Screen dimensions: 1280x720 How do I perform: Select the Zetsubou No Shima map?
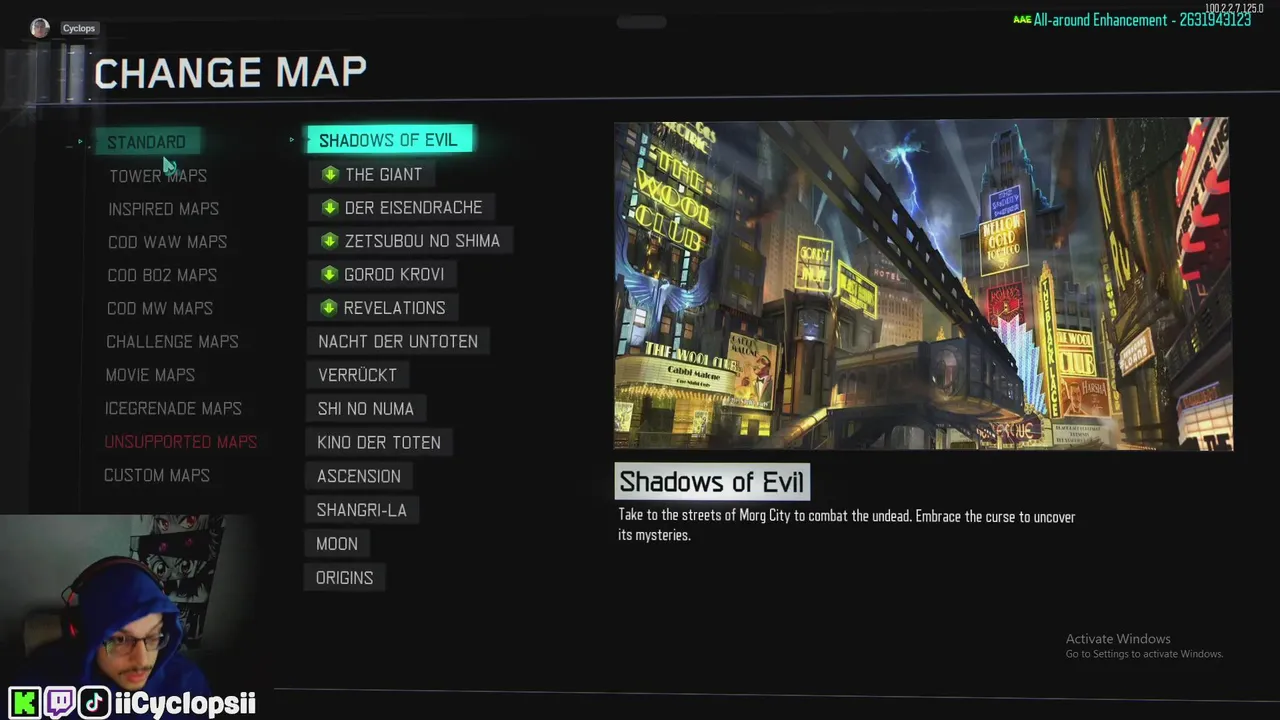click(410, 241)
